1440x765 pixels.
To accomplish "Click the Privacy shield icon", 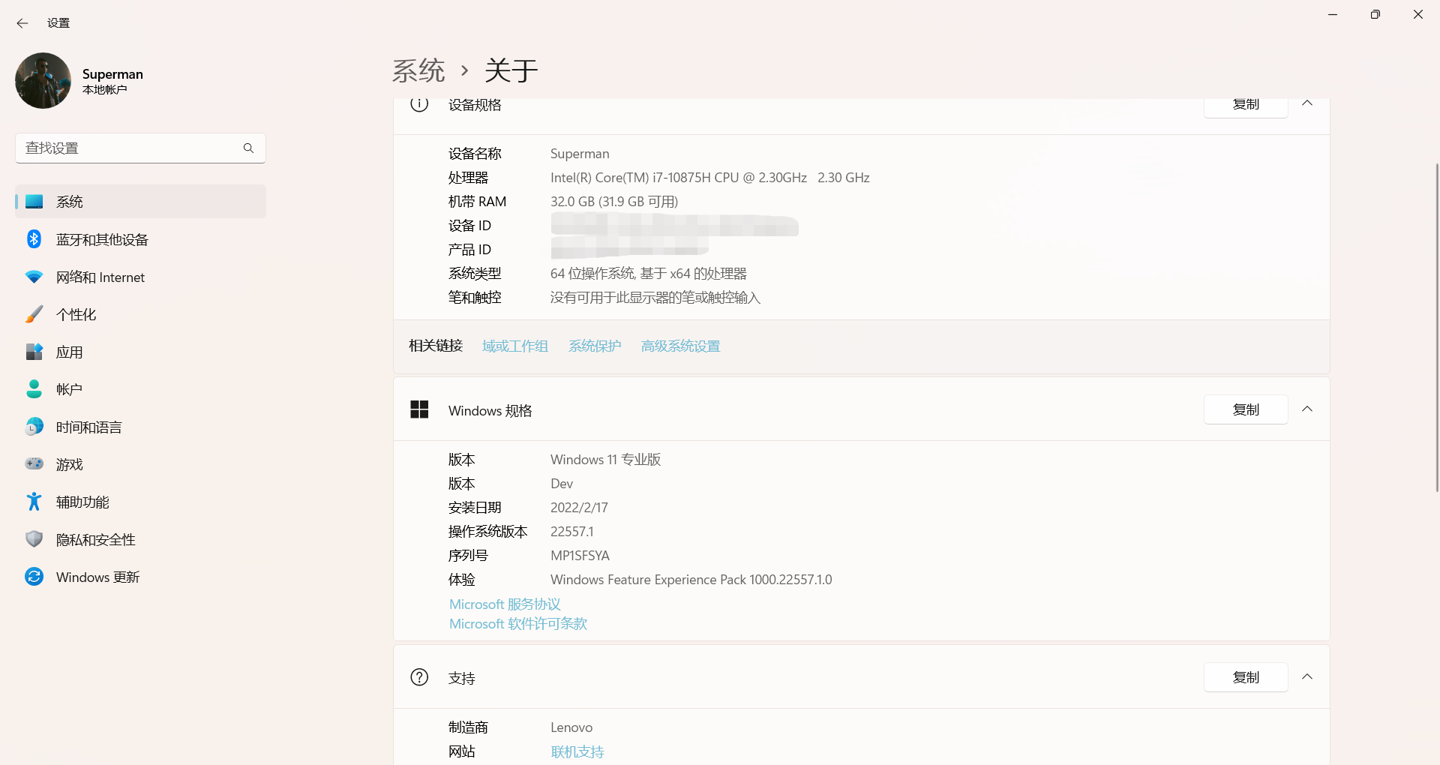I will (34, 539).
